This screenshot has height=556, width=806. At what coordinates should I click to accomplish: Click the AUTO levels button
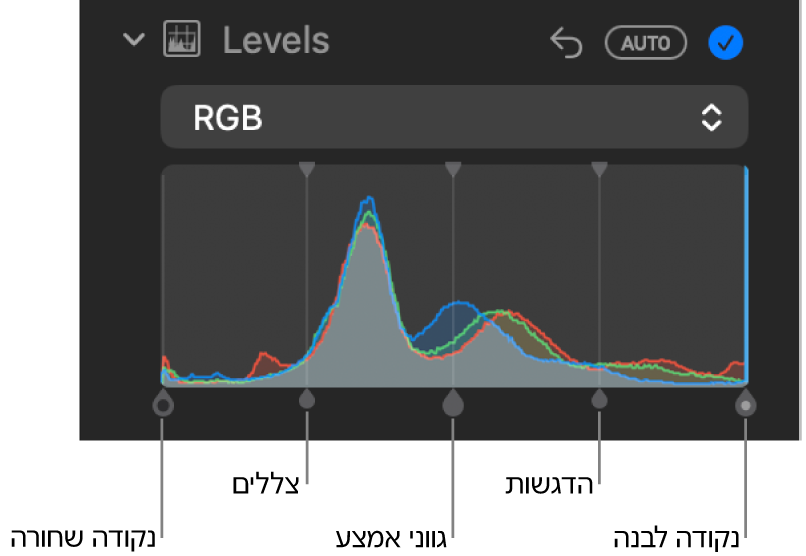[x=646, y=43]
